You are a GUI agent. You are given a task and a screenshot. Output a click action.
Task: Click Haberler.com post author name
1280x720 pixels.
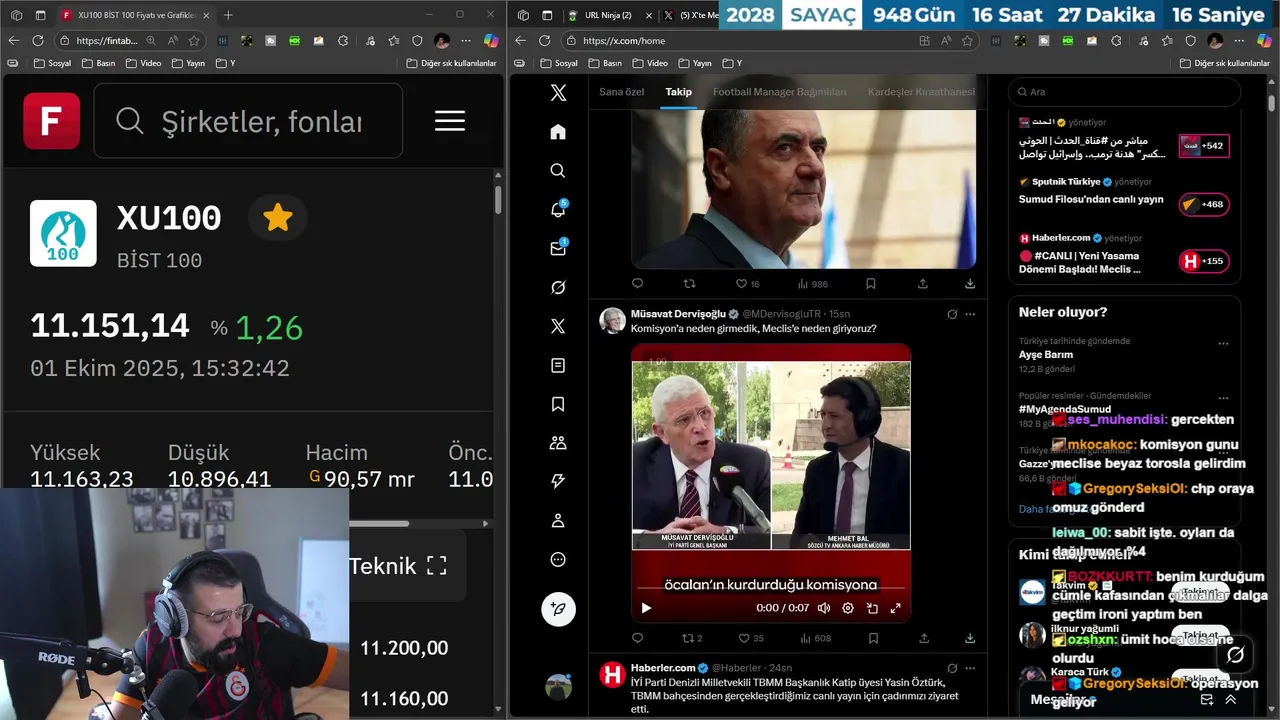tap(663, 668)
